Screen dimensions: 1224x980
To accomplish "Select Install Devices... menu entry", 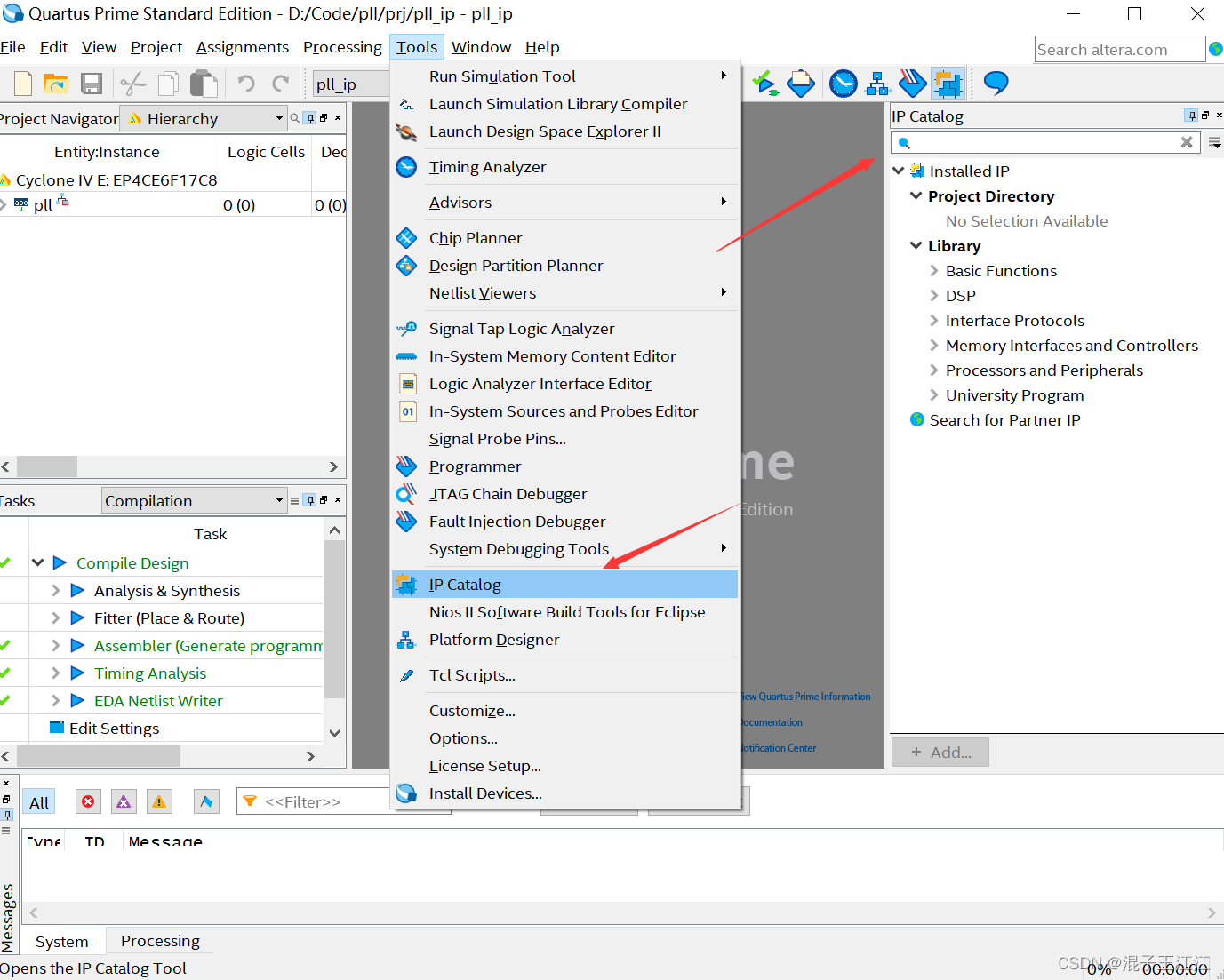I will [x=564, y=793].
